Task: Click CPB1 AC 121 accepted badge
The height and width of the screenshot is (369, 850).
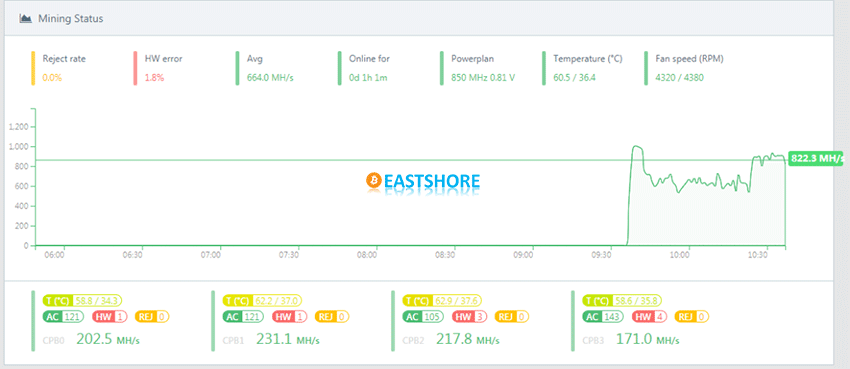Action: [243, 316]
